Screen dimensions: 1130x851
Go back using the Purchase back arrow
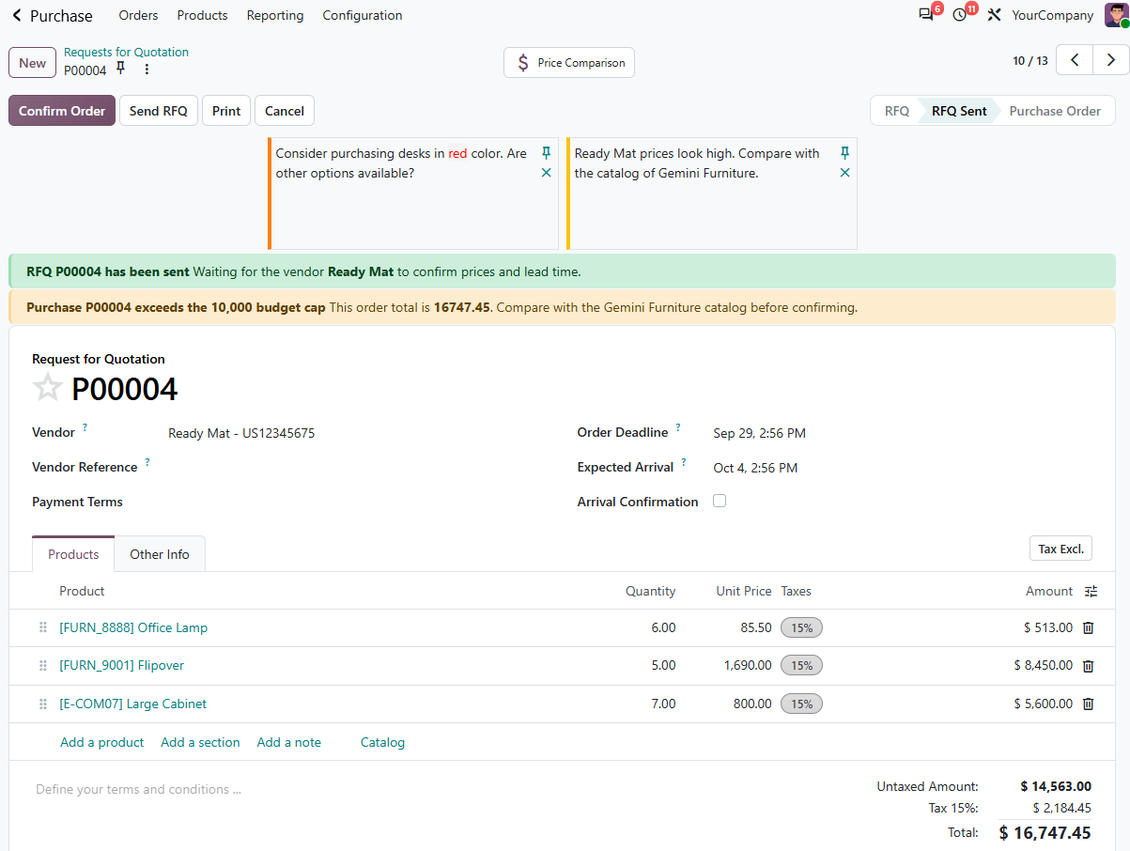(x=17, y=15)
